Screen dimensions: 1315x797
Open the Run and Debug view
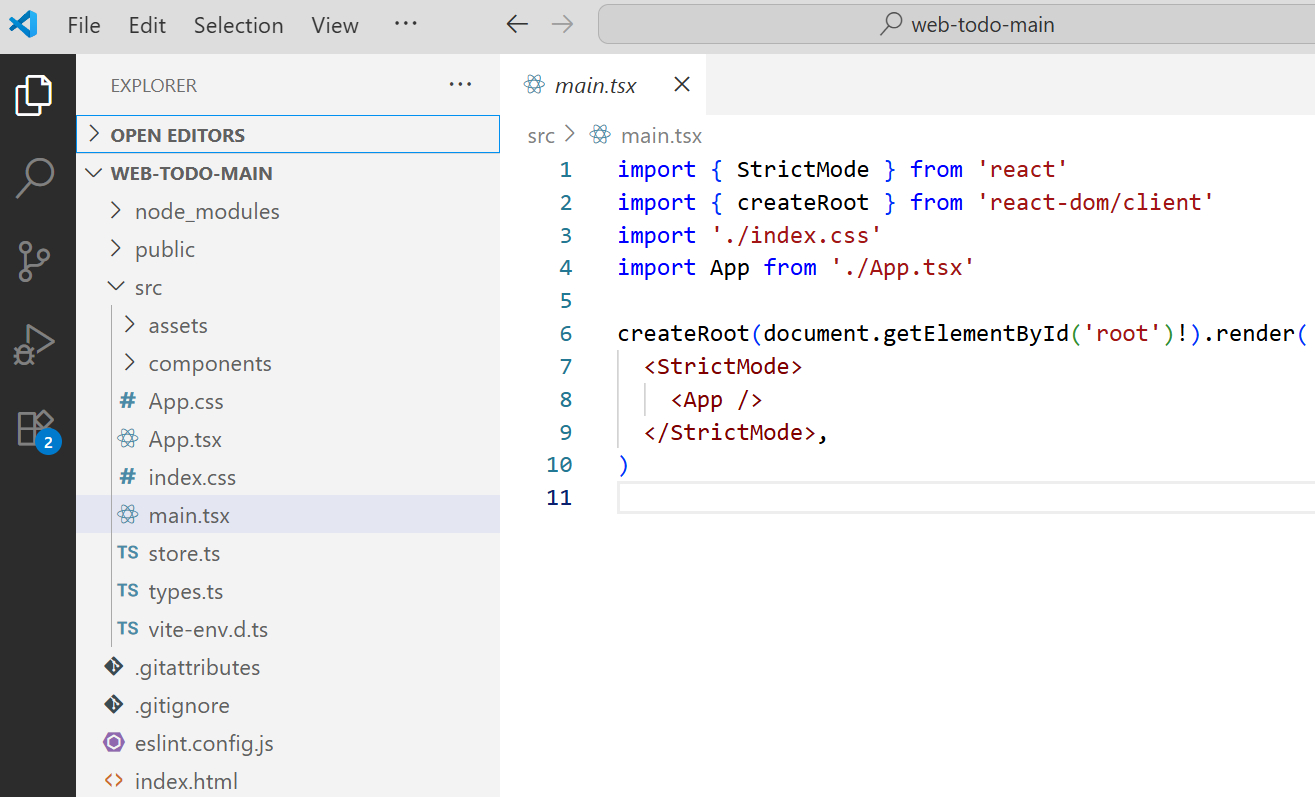35,345
